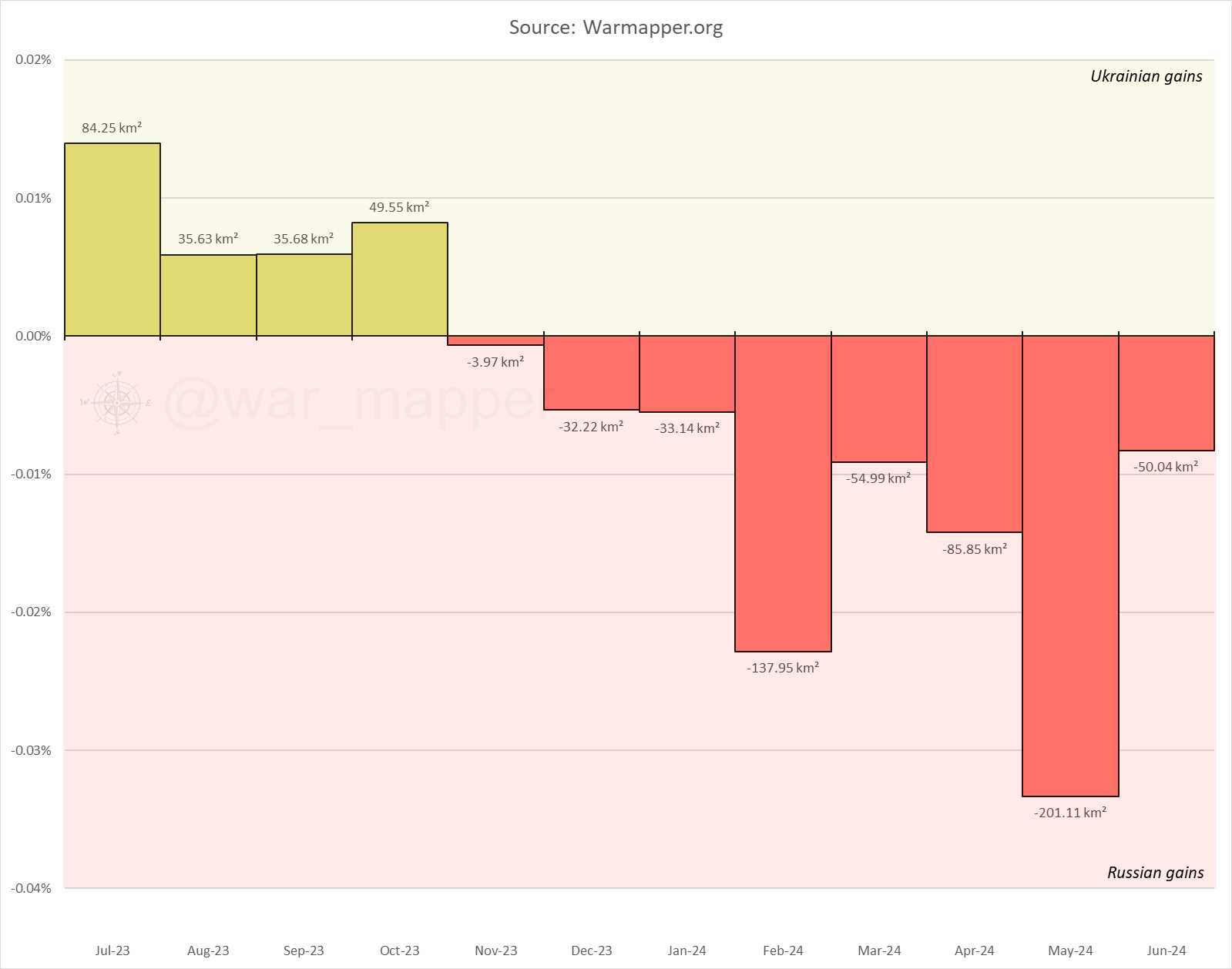Select the Oct-23 yellow bar
This screenshot has width=1232, height=969.
point(400,279)
